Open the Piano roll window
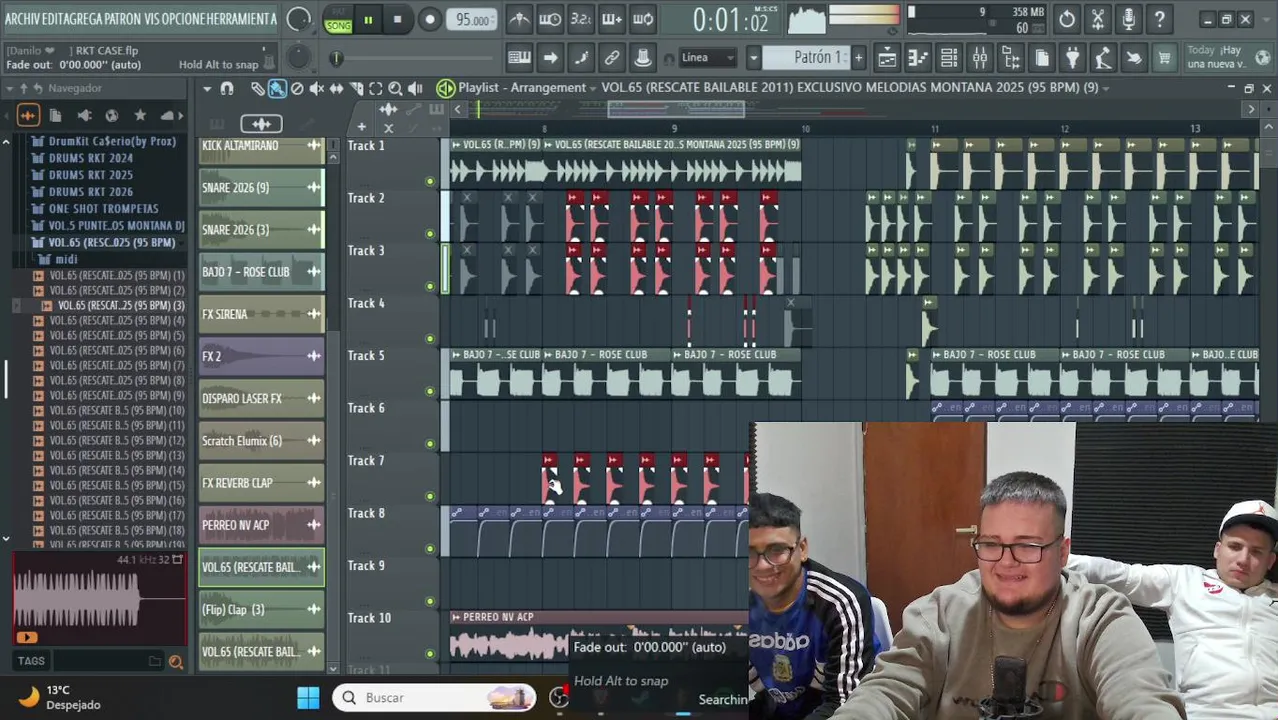The width and height of the screenshot is (1278, 720). point(918,58)
